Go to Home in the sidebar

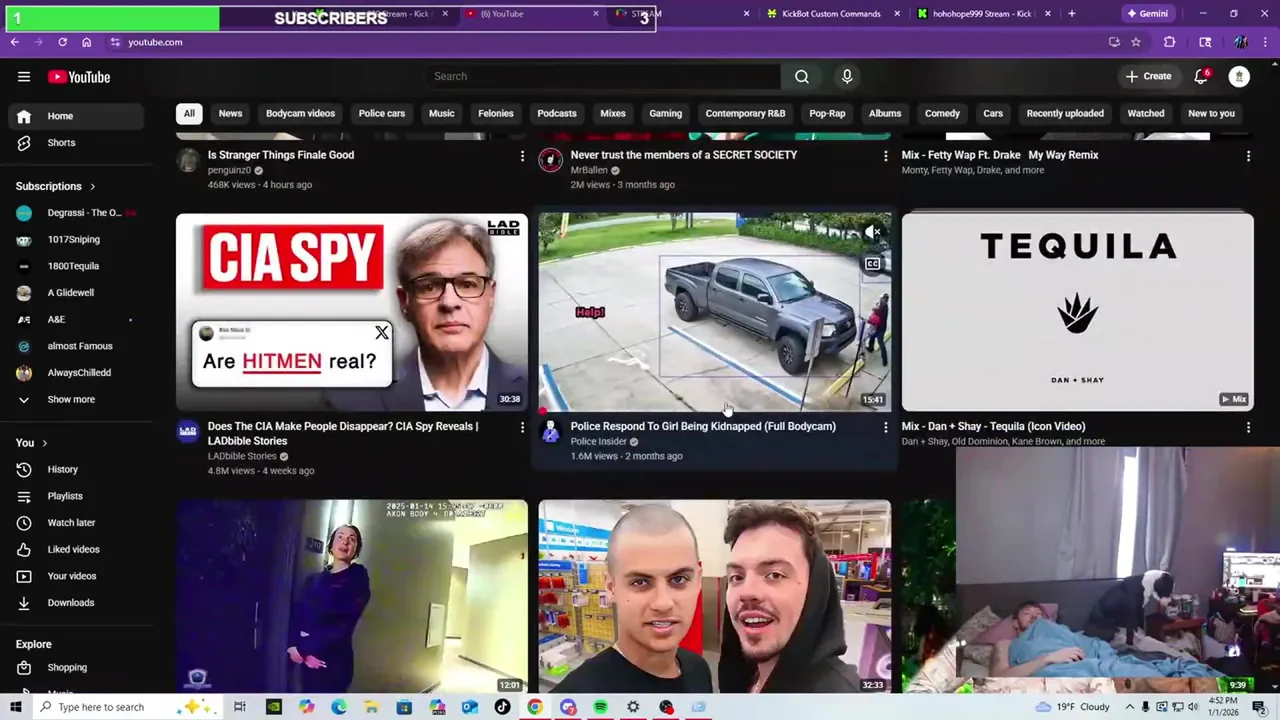[76, 116]
